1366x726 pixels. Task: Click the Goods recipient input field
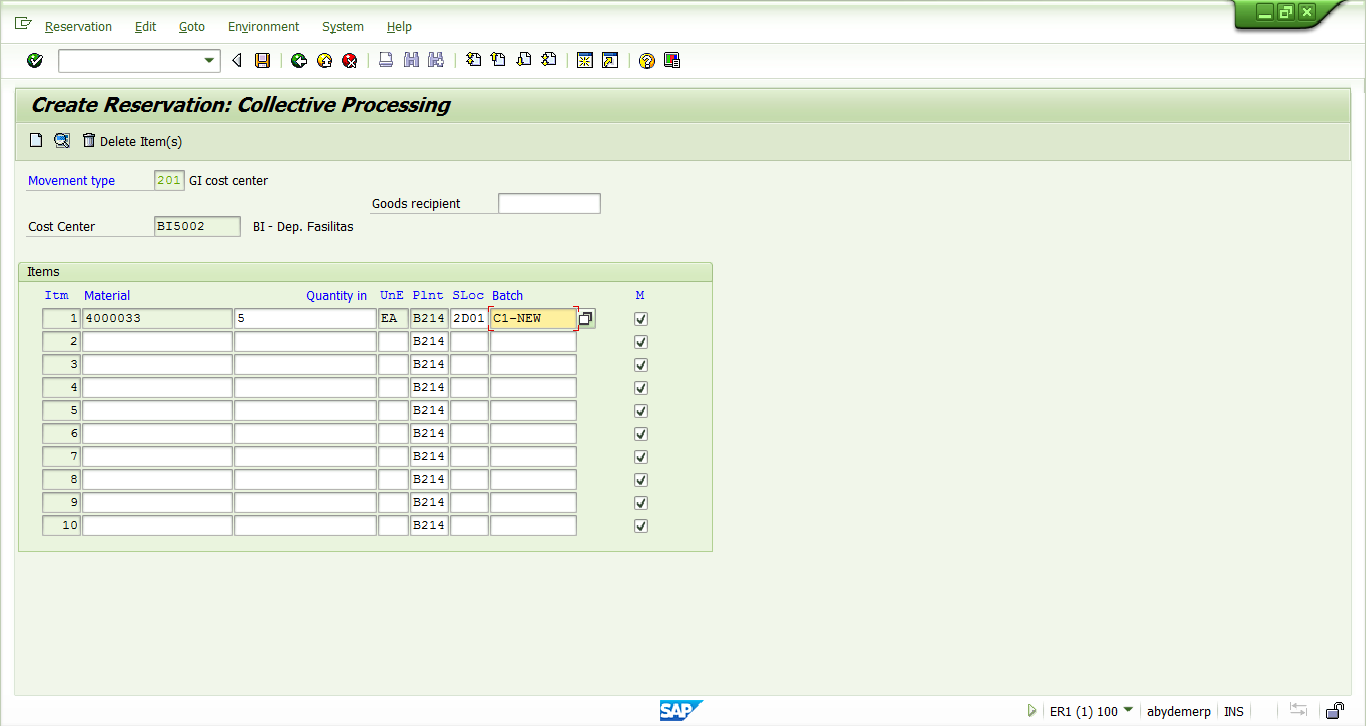(549, 203)
